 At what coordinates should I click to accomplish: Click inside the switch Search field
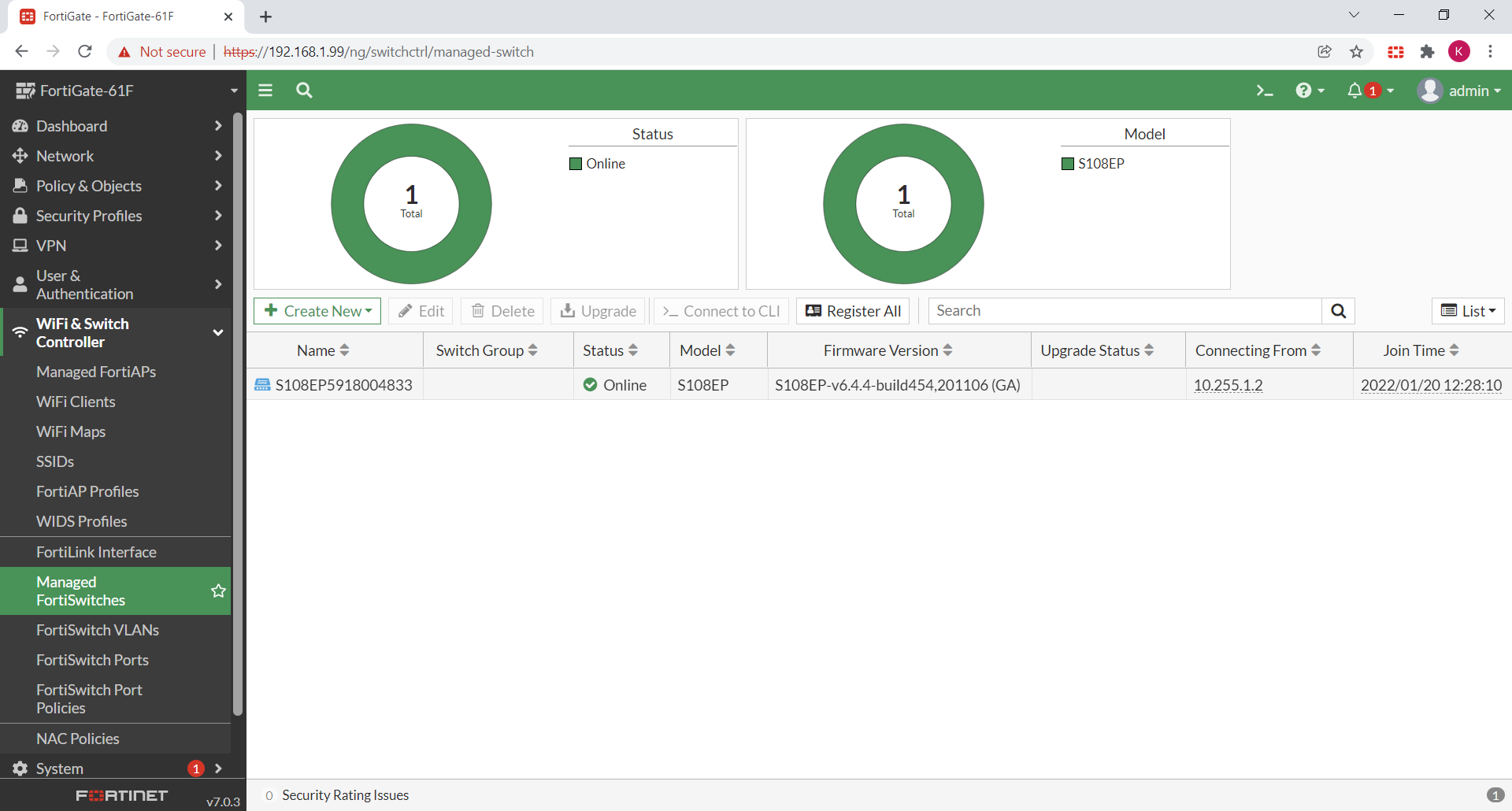(x=1102, y=310)
